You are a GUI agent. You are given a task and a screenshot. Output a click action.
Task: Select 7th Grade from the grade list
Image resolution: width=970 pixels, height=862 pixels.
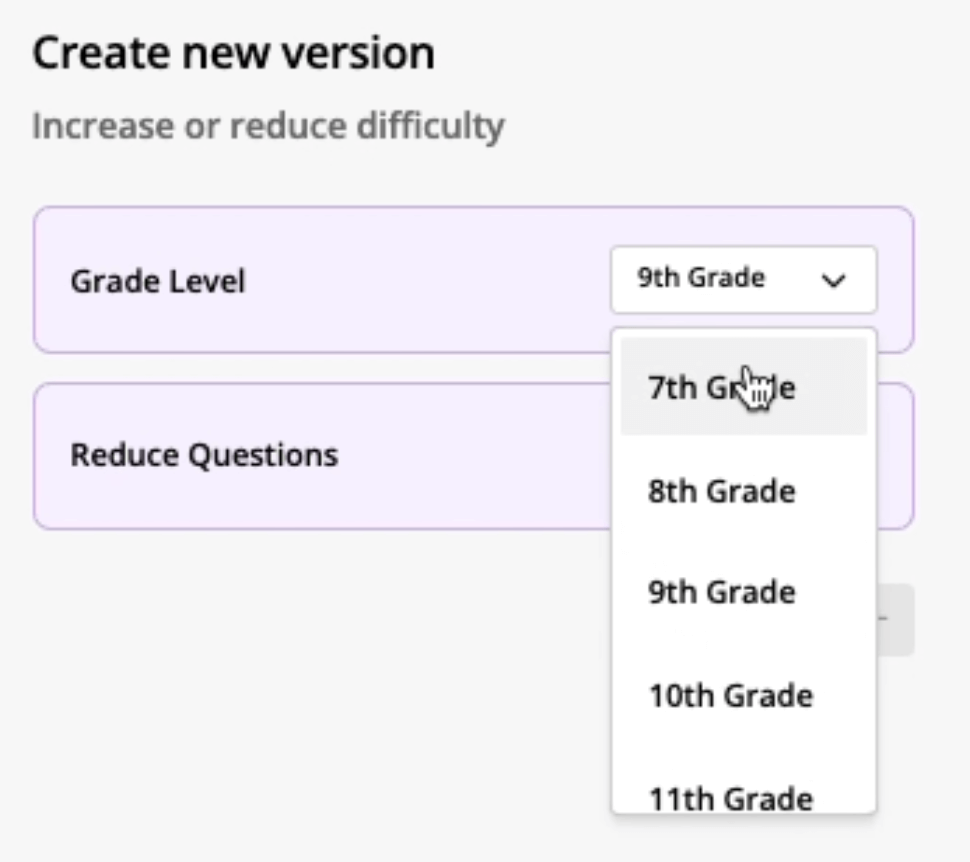pos(722,387)
